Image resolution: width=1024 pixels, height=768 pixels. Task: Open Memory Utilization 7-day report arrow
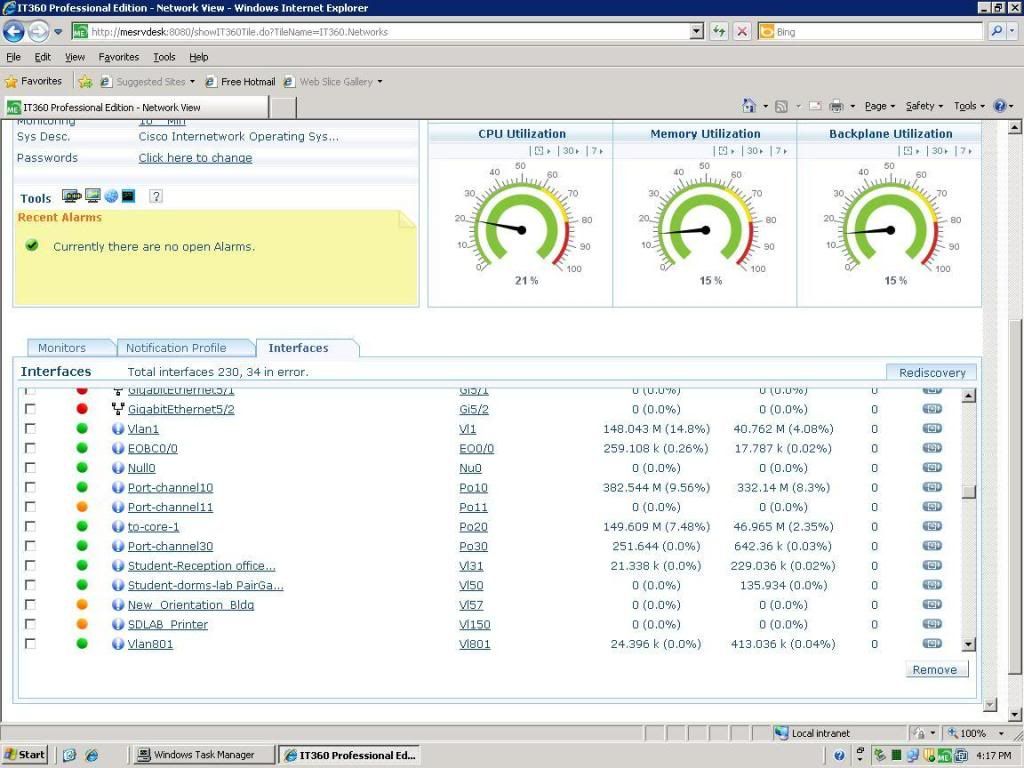[x=781, y=151]
